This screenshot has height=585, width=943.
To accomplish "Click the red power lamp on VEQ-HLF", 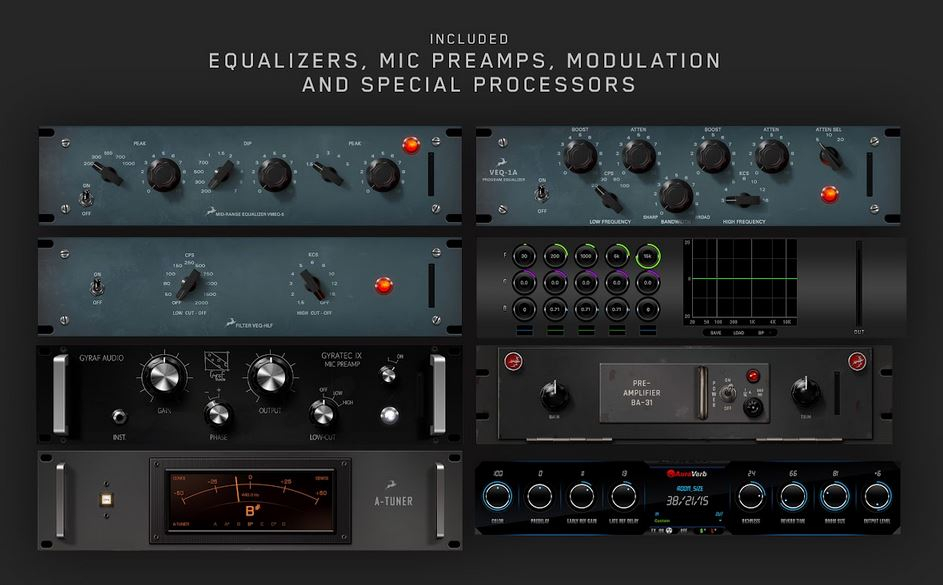I will click(x=384, y=285).
